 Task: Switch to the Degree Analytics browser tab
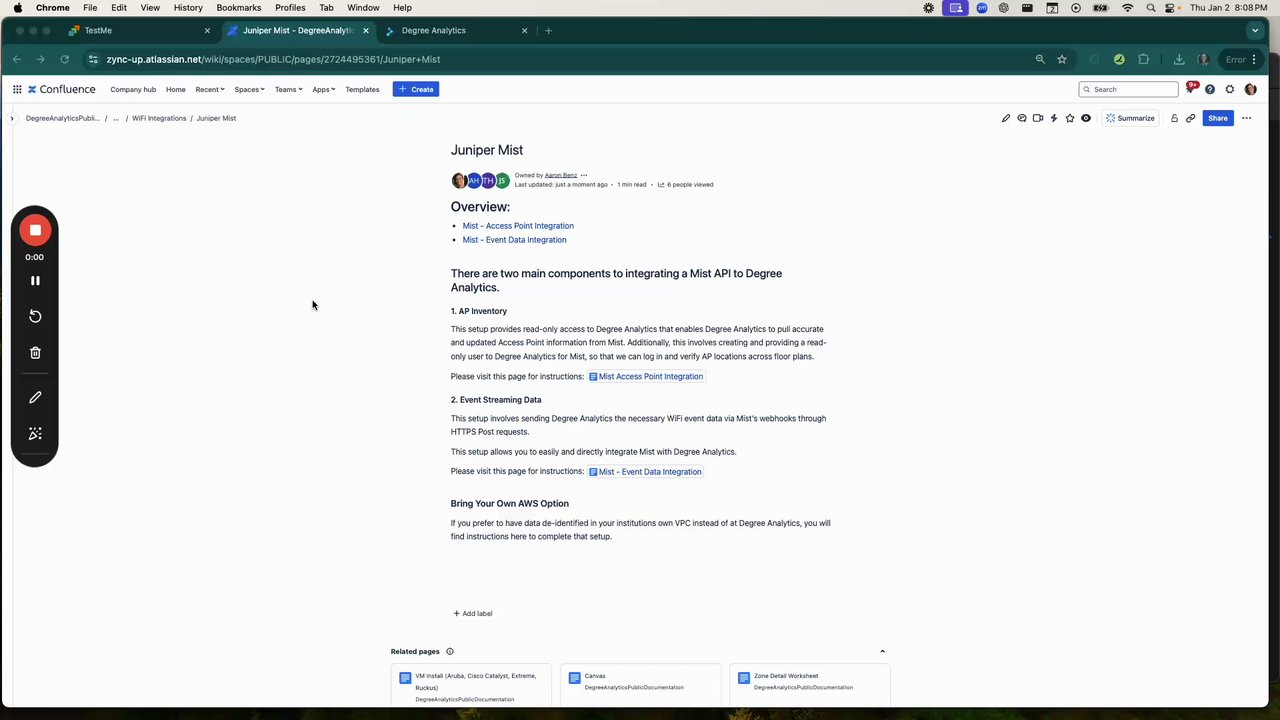455,30
